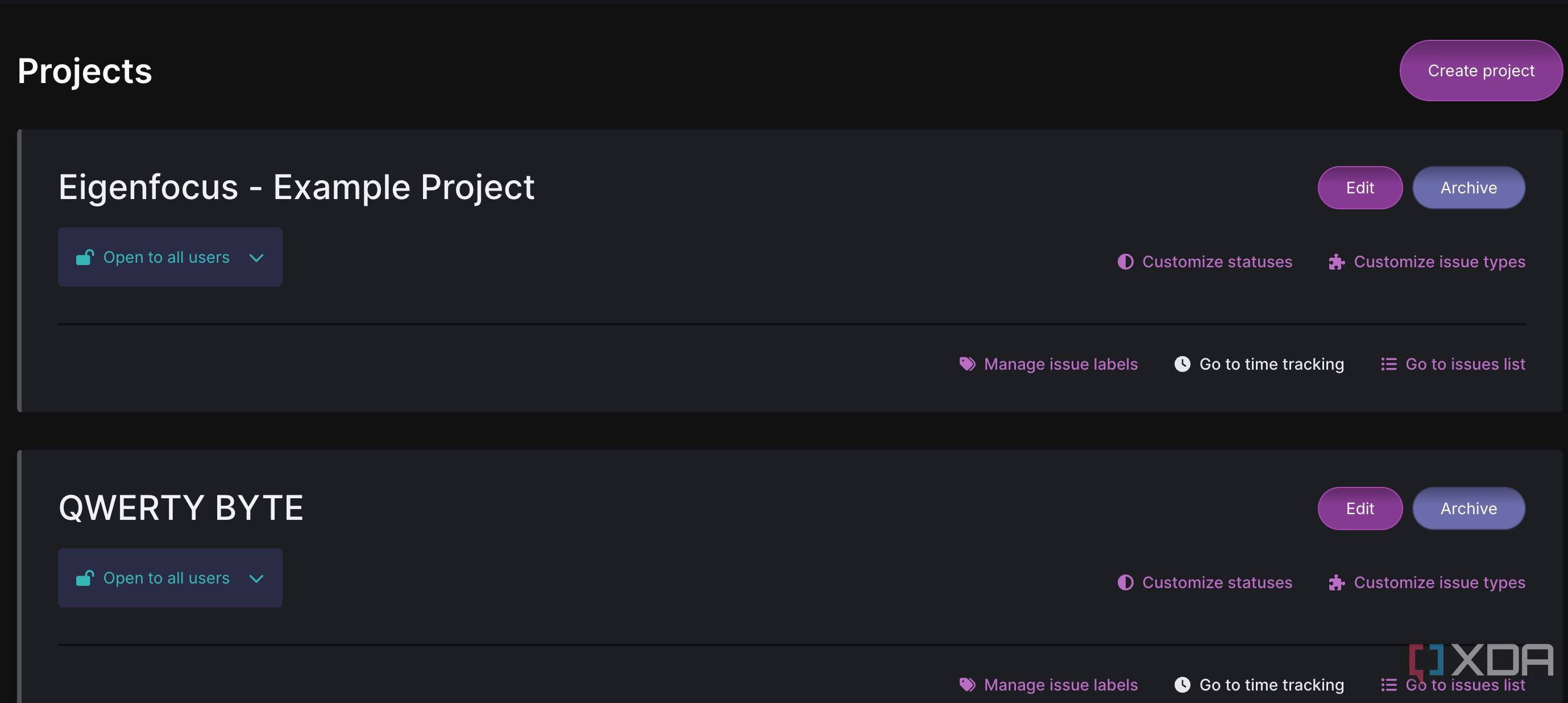Screen dimensions: 1568x703
Task: Archive the QWERTY BYTE project
Action: coord(1468,508)
